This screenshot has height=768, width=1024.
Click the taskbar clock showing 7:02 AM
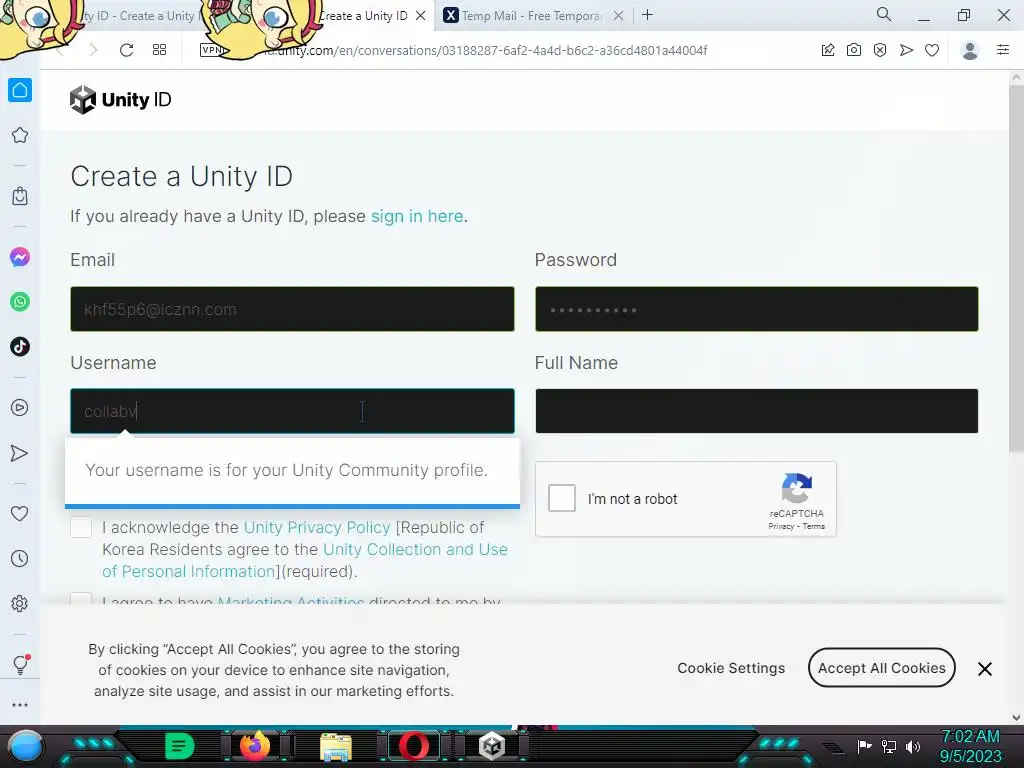coord(970,746)
